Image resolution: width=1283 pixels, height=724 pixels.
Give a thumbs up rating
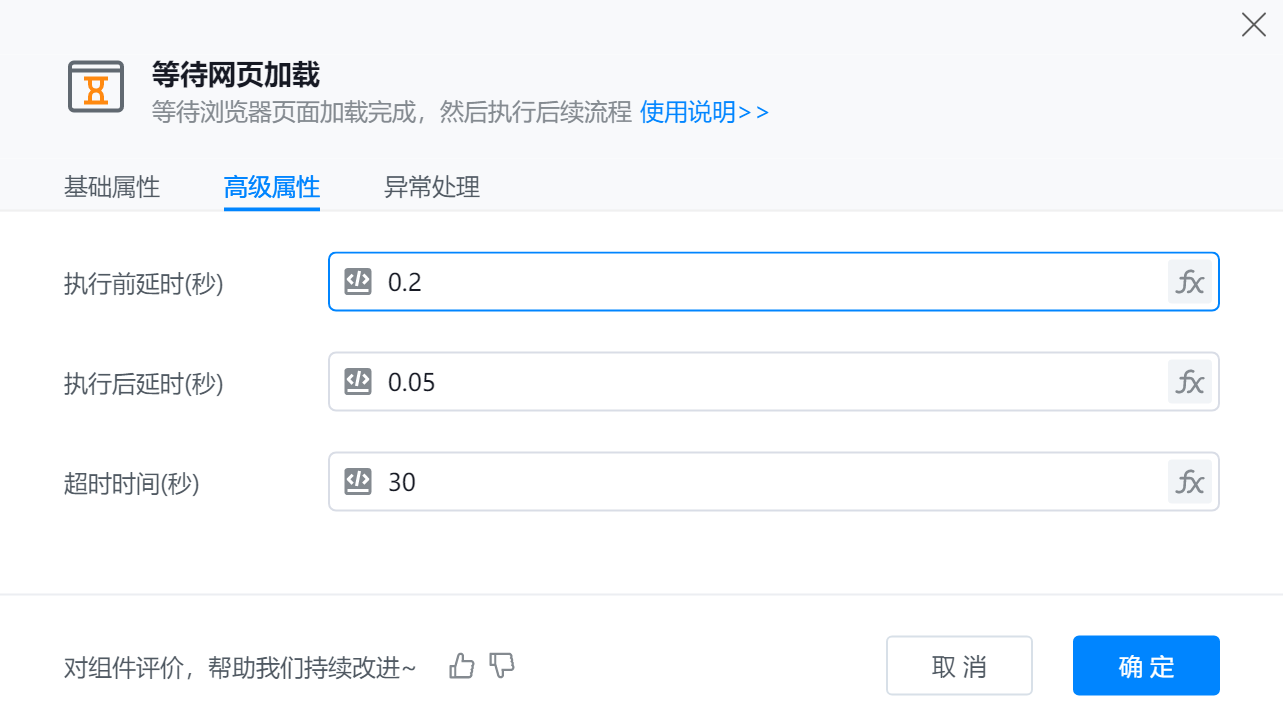(x=461, y=666)
